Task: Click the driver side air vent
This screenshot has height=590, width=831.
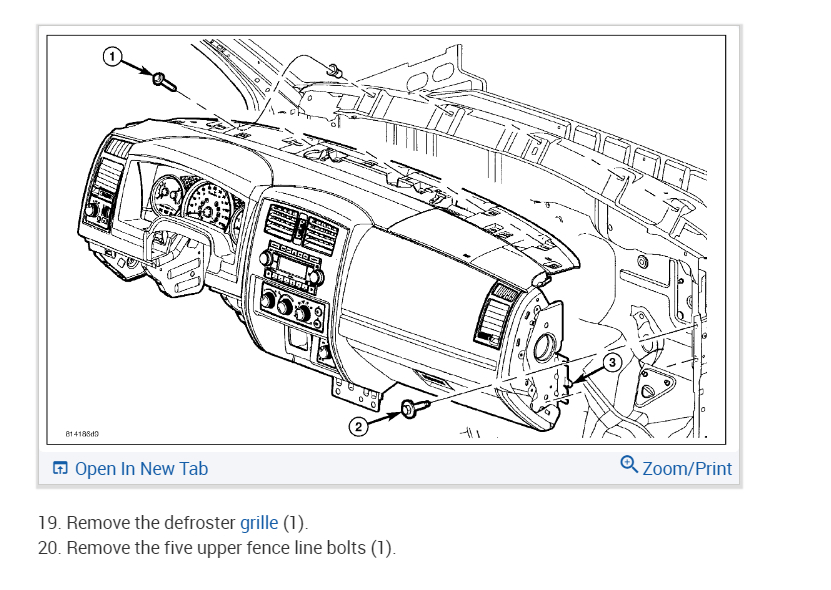Action: (x=109, y=174)
